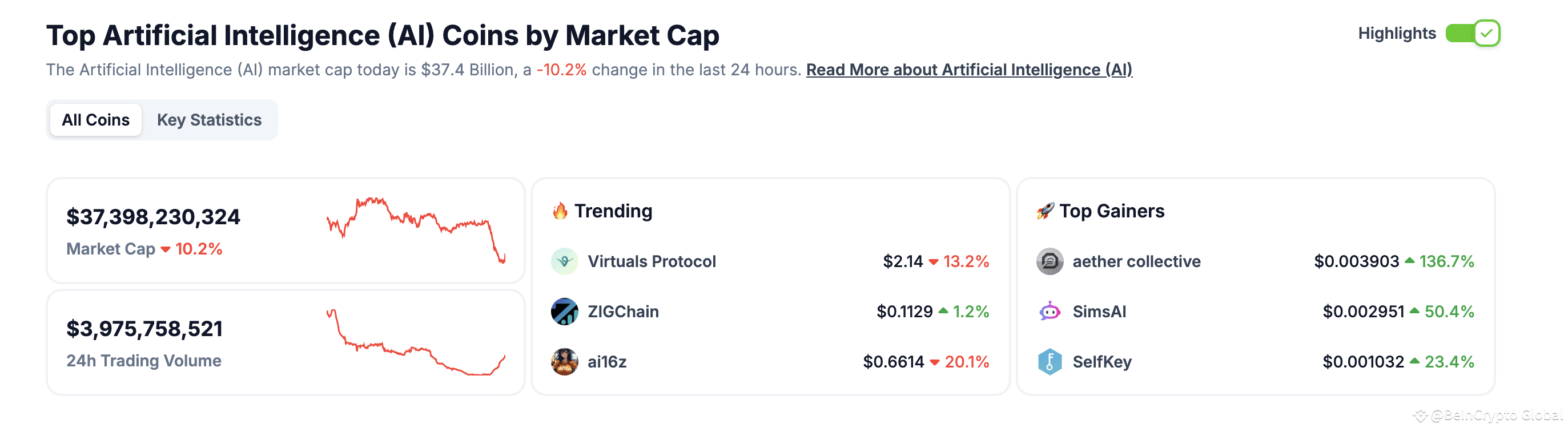Click the red down arrow beside ai16z
The image size is (1568, 428).
point(934,362)
